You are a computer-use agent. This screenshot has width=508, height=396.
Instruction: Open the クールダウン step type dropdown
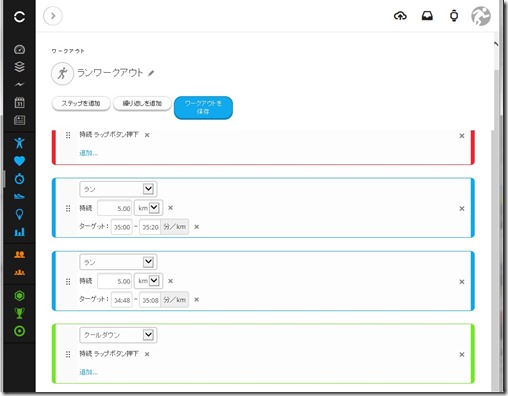[118, 335]
